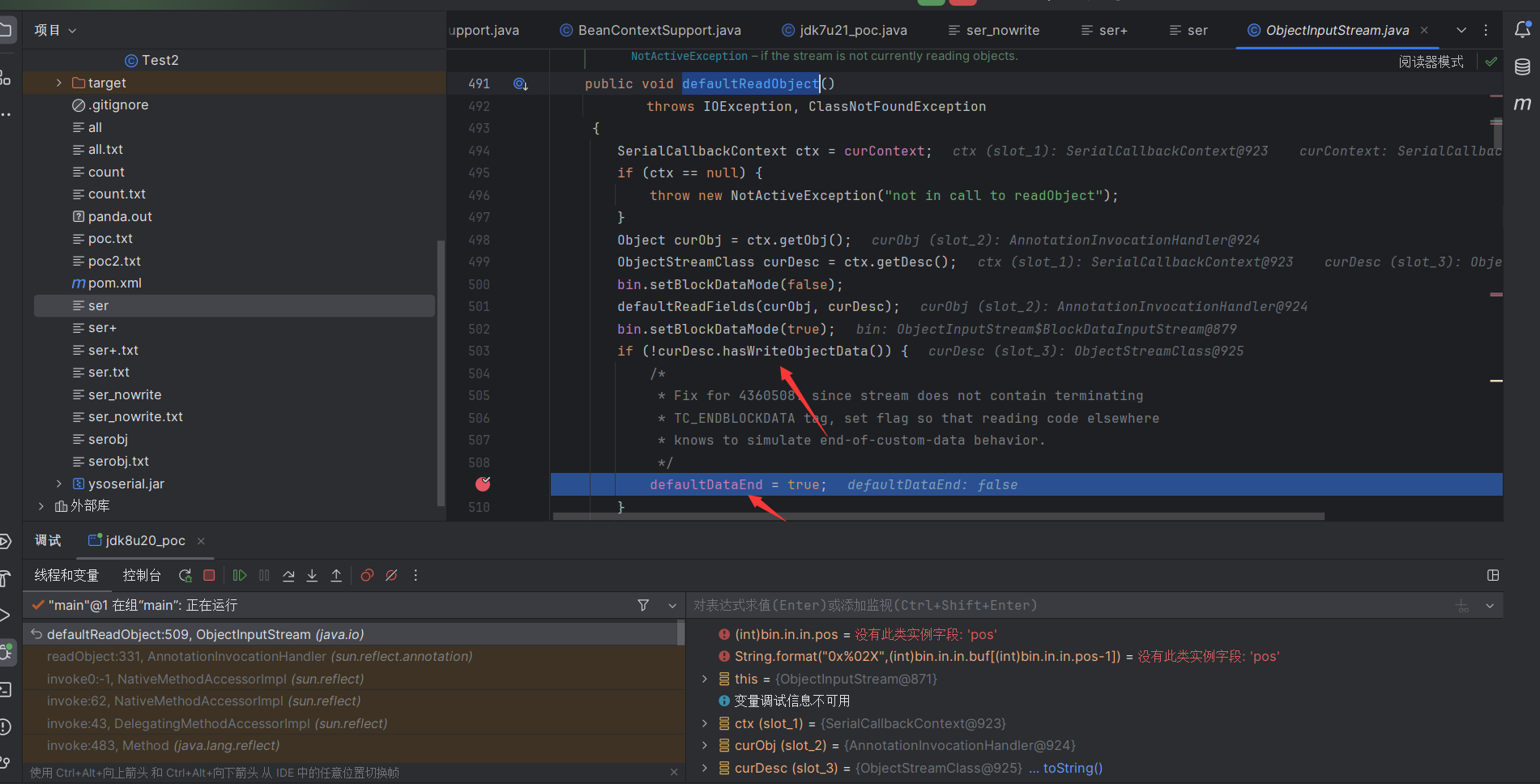The height and width of the screenshot is (784, 1540).
Task: Expand the curObj (slot_2) variable
Action: (x=704, y=745)
